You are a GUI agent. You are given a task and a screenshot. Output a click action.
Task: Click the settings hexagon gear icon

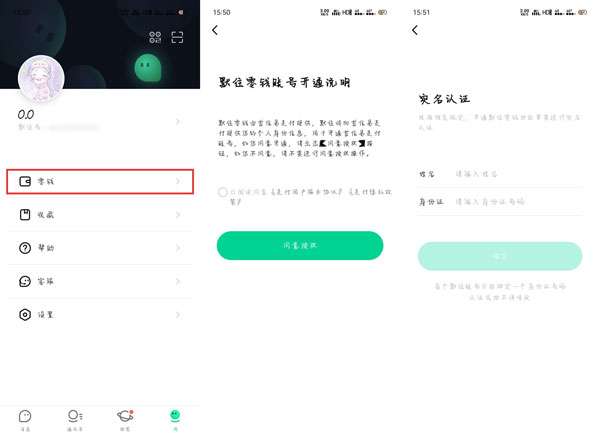[25, 315]
